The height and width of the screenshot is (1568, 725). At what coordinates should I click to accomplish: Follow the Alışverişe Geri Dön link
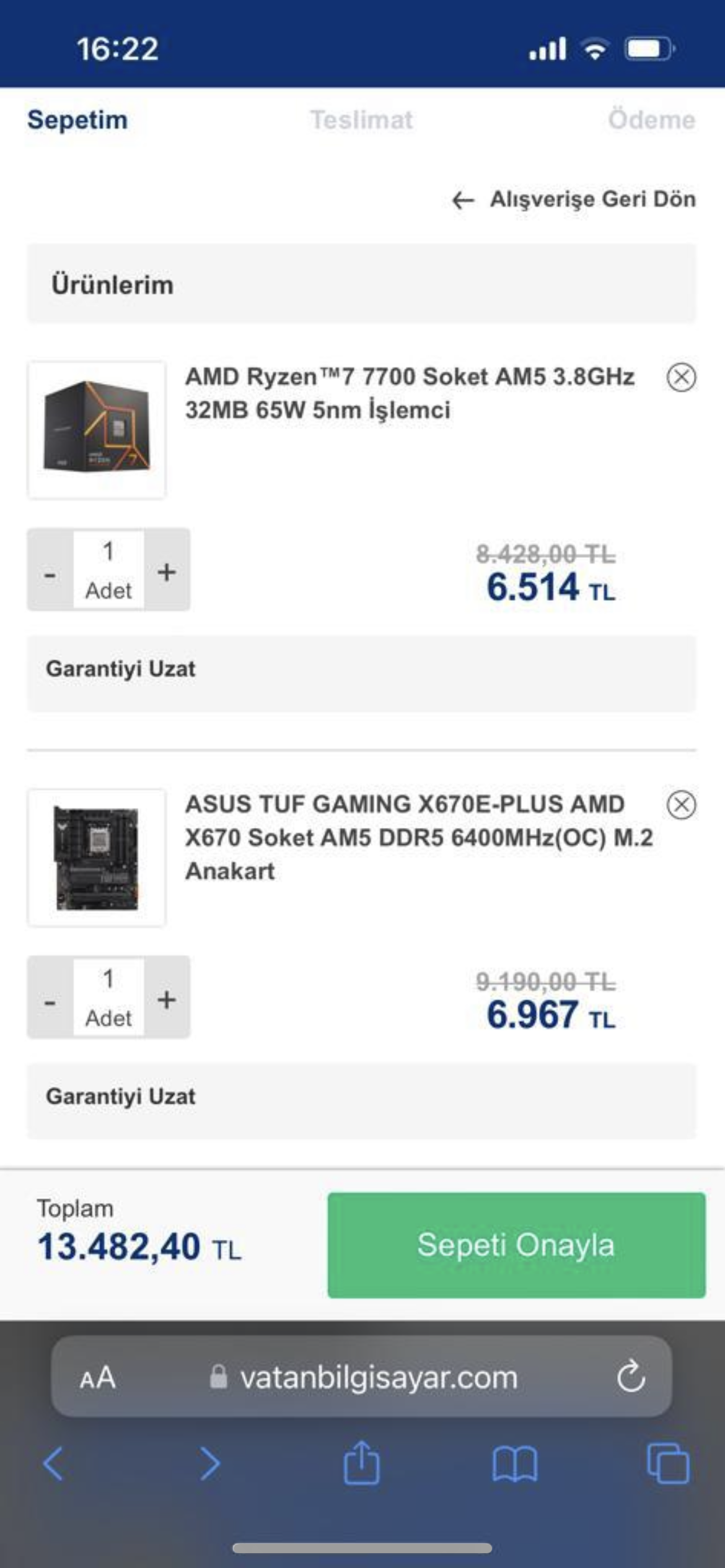[574, 199]
